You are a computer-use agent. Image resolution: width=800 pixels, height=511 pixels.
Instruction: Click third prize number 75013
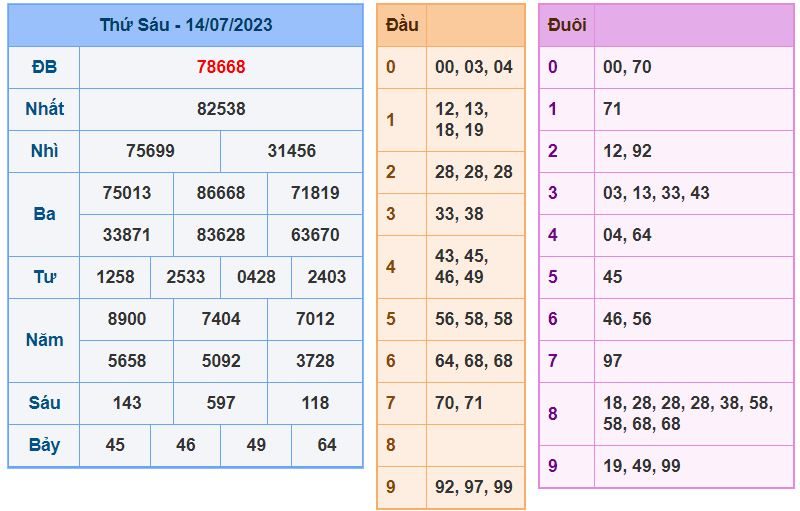tap(127, 193)
